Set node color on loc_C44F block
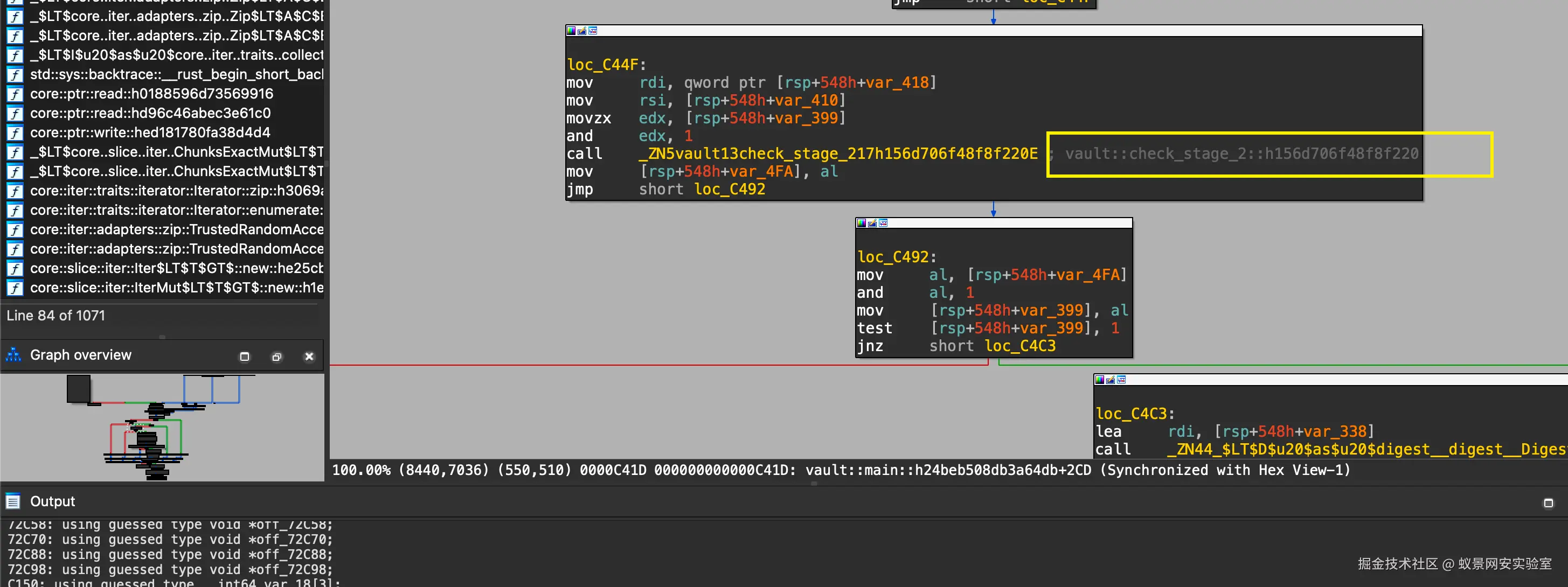 [x=570, y=30]
